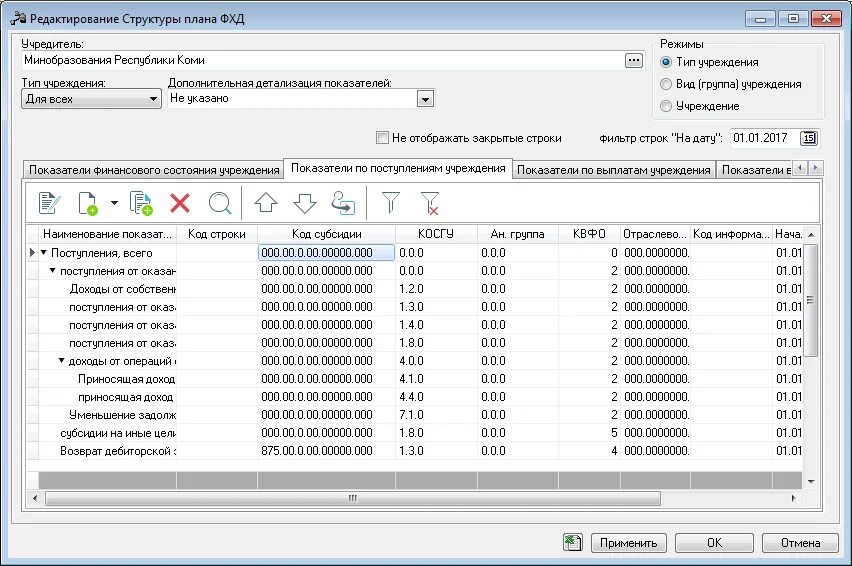Click the Filter funnel icon
The width and height of the screenshot is (852, 566).
[x=391, y=203]
